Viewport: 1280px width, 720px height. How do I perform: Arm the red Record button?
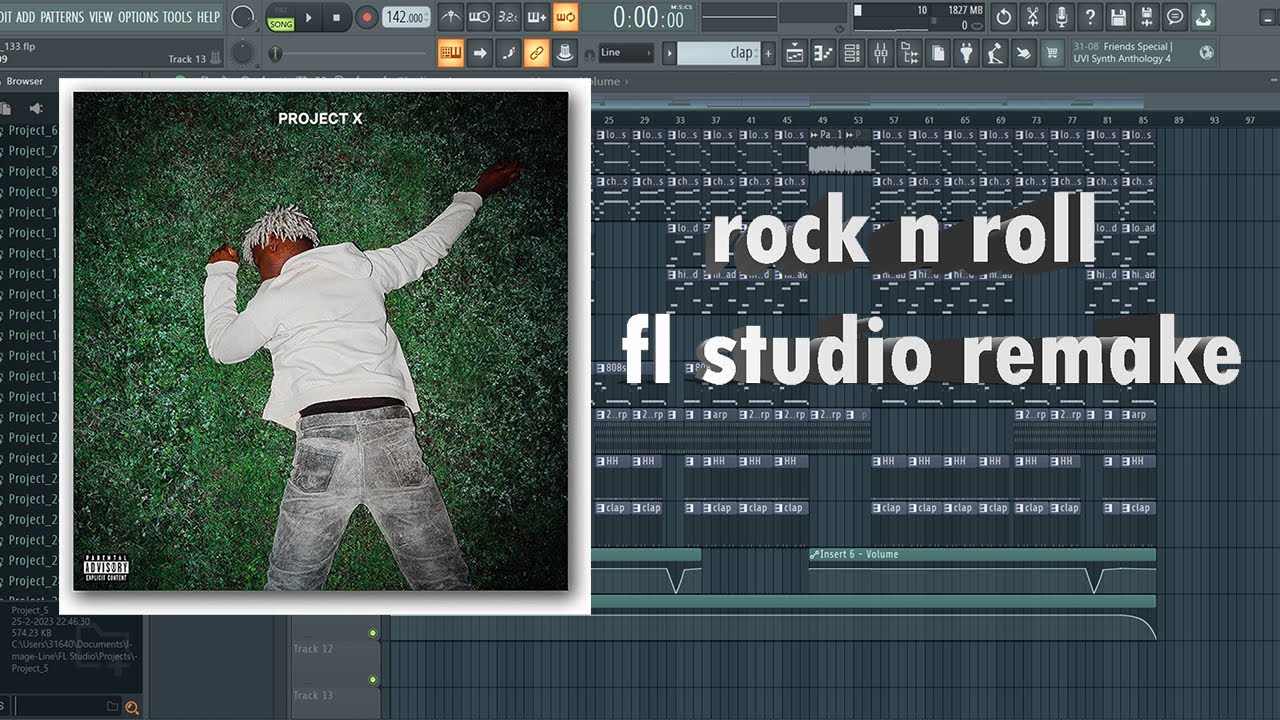pyautogui.click(x=365, y=17)
